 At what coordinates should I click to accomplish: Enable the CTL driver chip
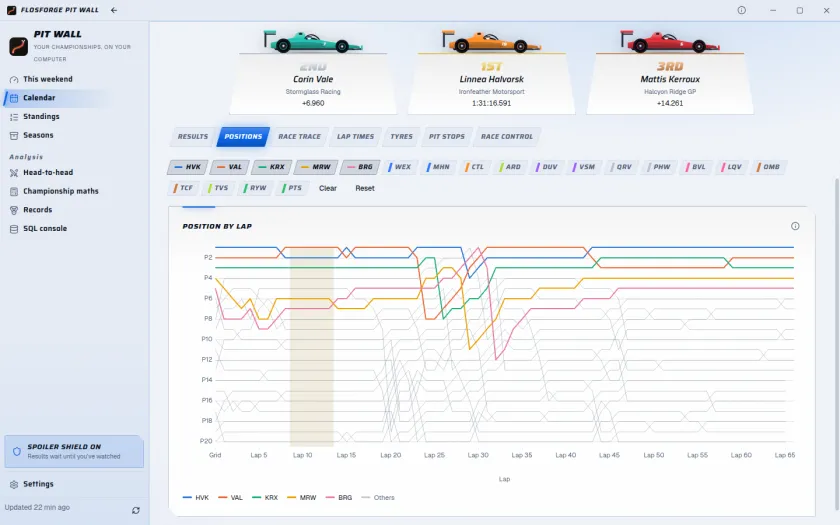[x=475, y=167]
